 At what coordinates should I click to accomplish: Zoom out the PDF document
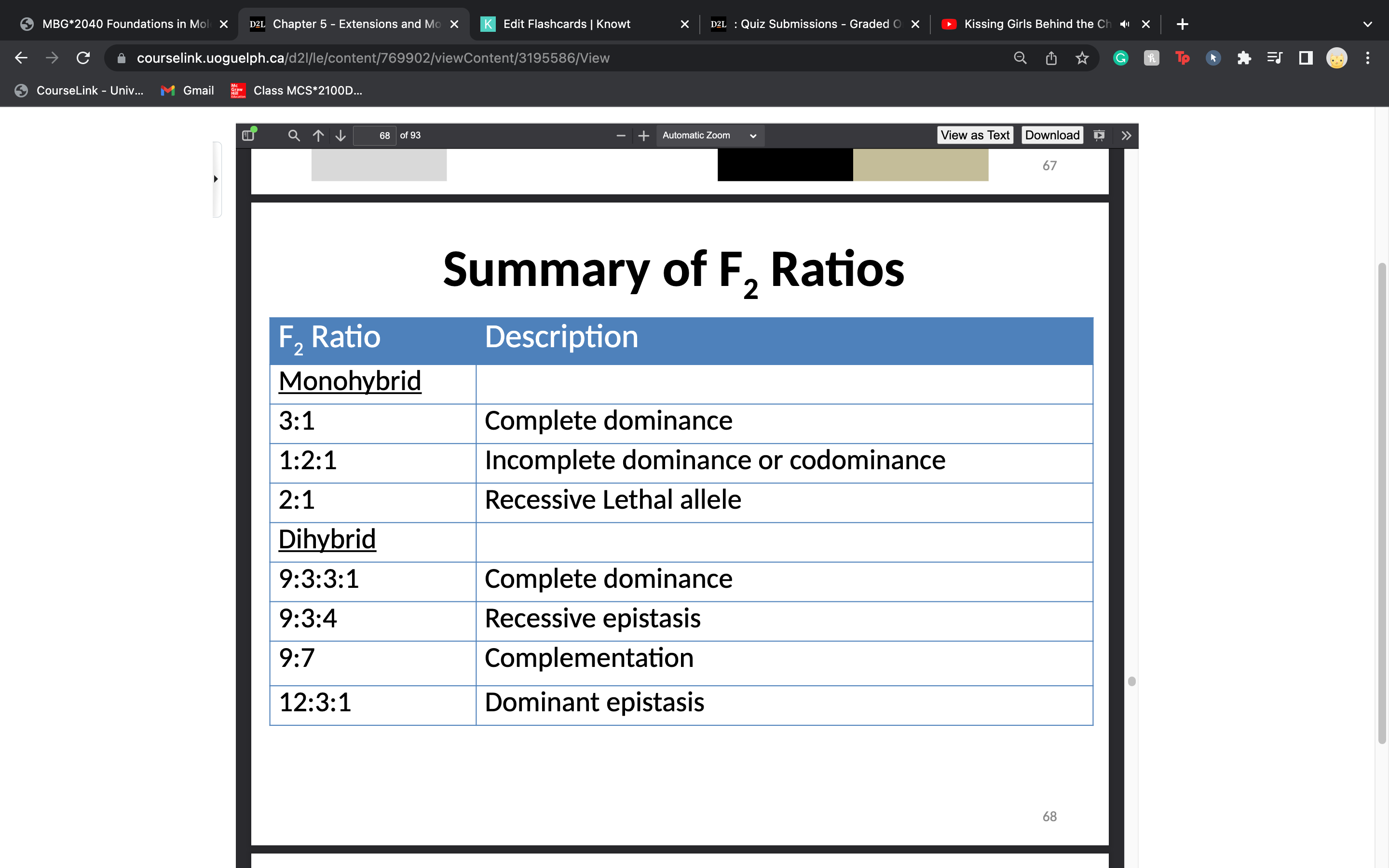[620, 136]
